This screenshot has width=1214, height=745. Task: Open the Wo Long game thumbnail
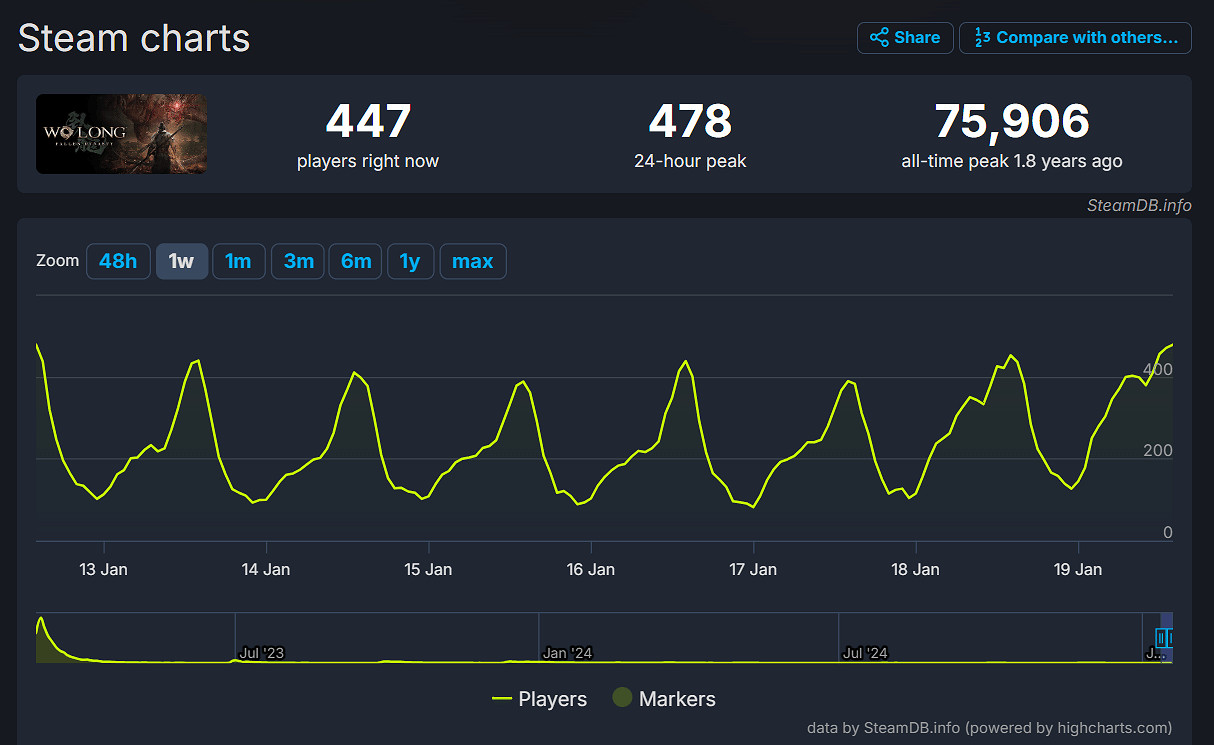coord(122,134)
